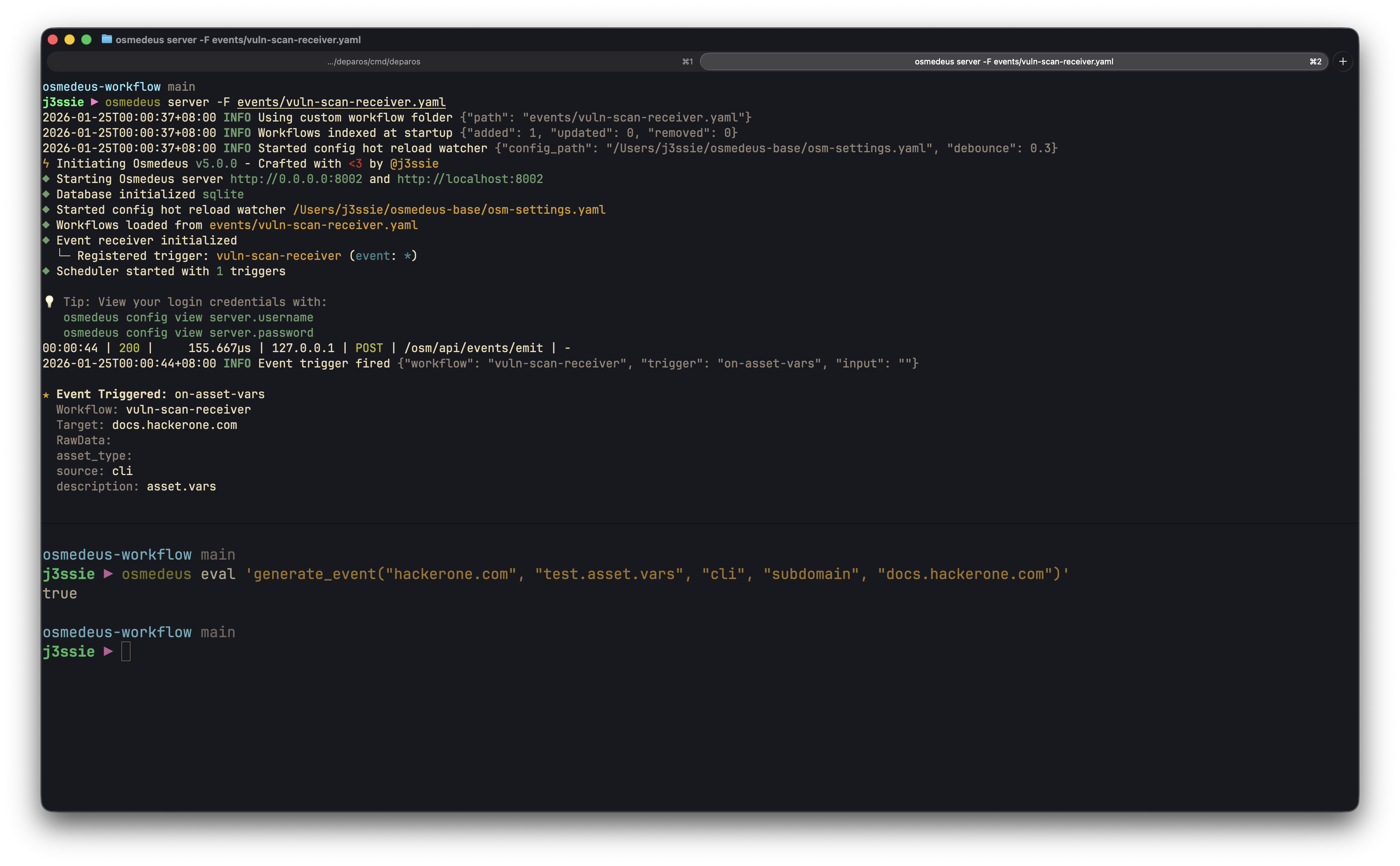Click the star icon beside Event Triggered
The width and height of the screenshot is (1400, 866).
46,395
